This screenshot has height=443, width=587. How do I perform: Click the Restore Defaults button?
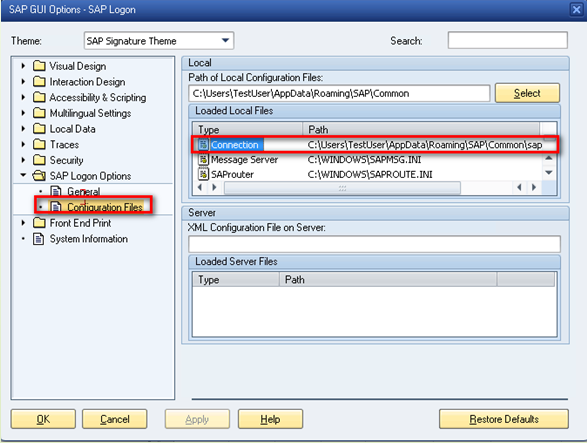pyautogui.click(x=504, y=419)
